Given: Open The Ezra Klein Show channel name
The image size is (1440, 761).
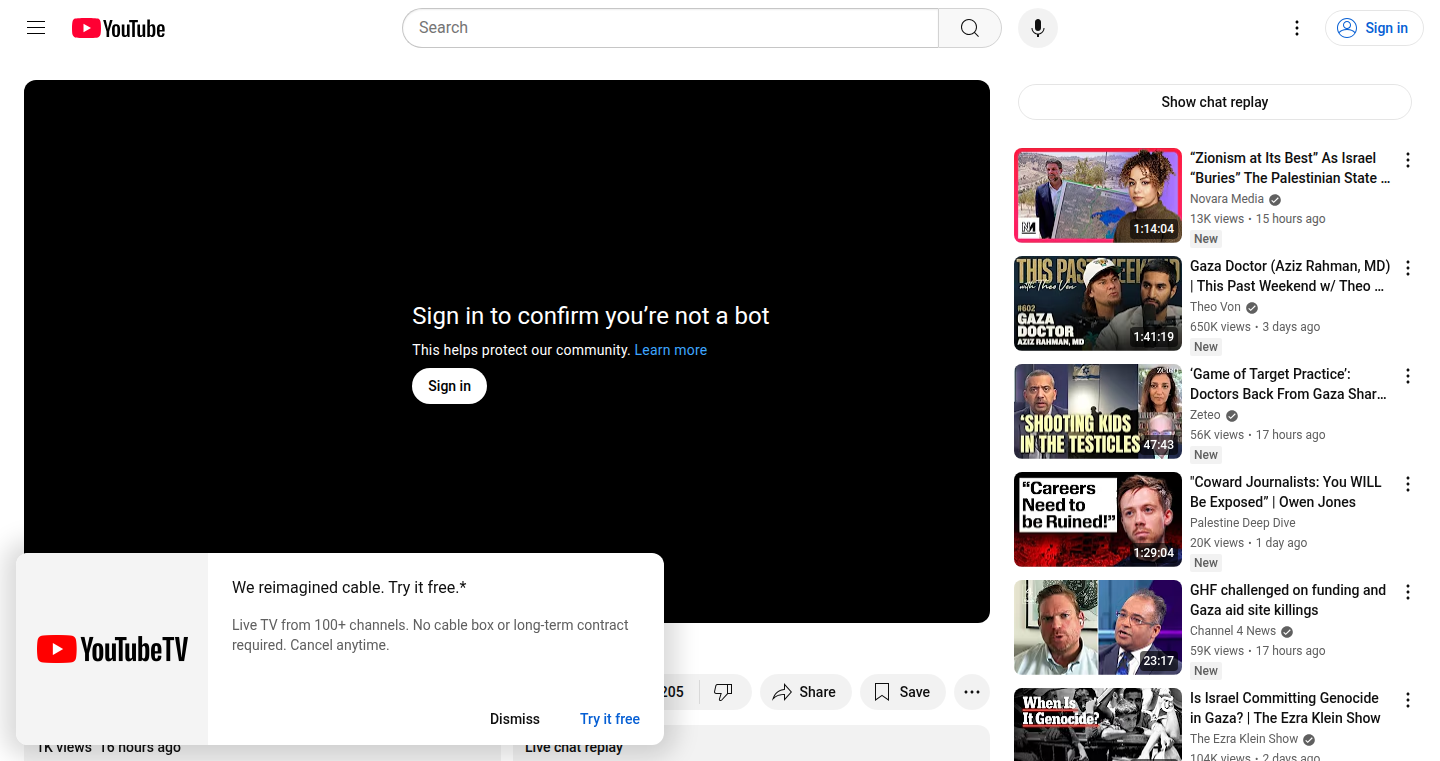Looking at the screenshot, I should coord(1244,739).
